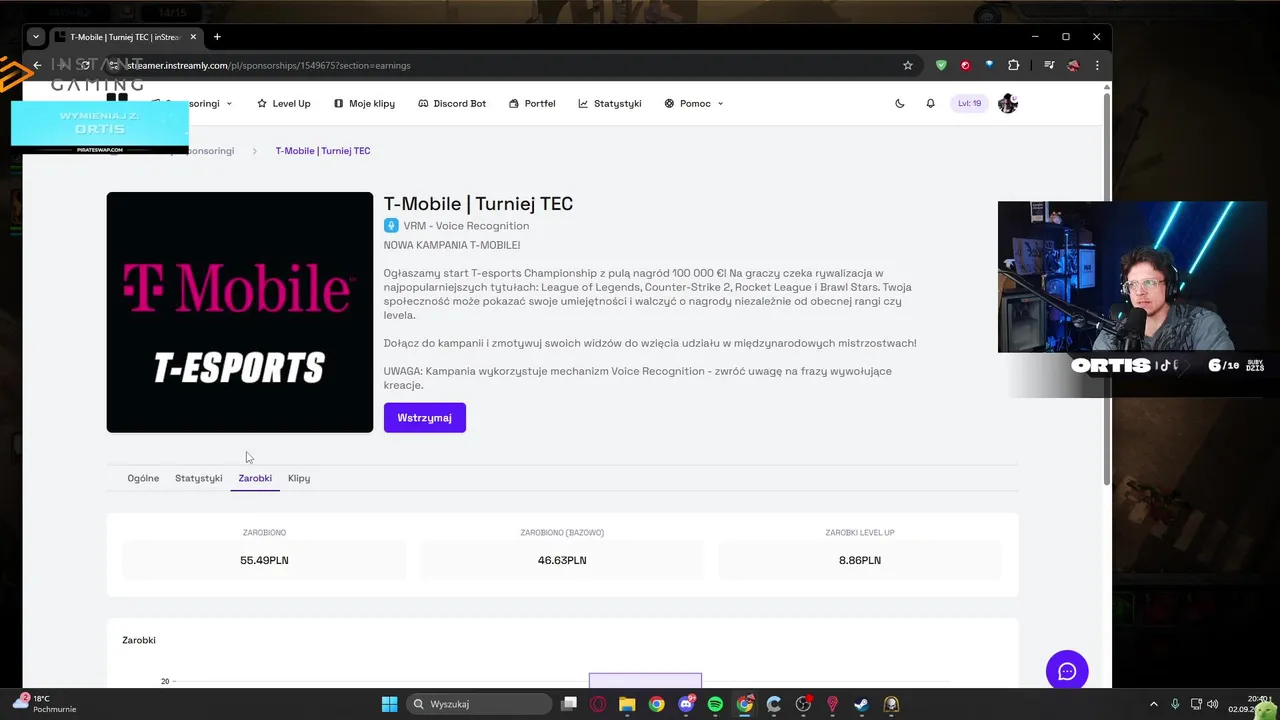Open the green shield browser extension
The width and height of the screenshot is (1280, 720).
pos(941,65)
